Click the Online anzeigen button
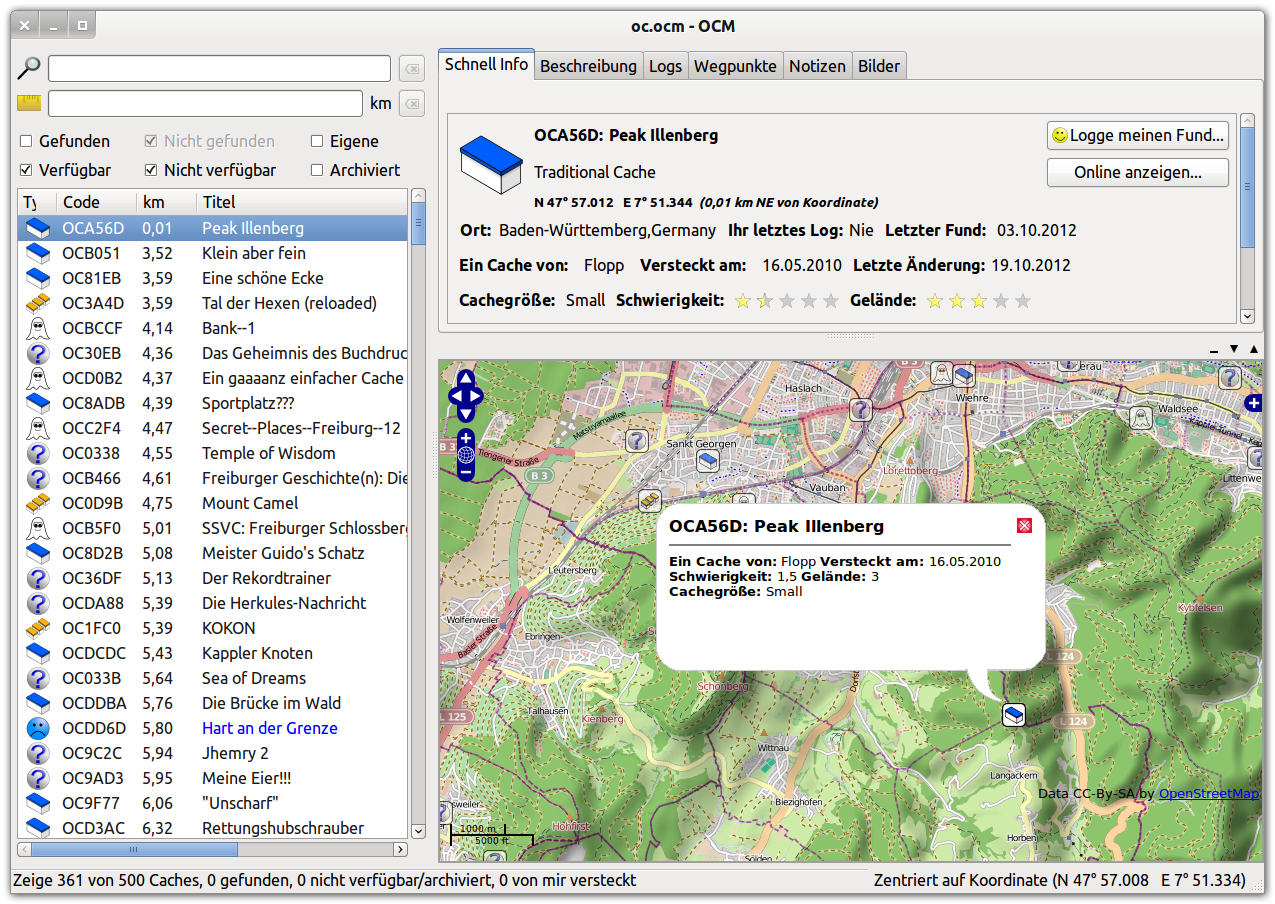This screenshot has width=1275, height=904. 1138,172
